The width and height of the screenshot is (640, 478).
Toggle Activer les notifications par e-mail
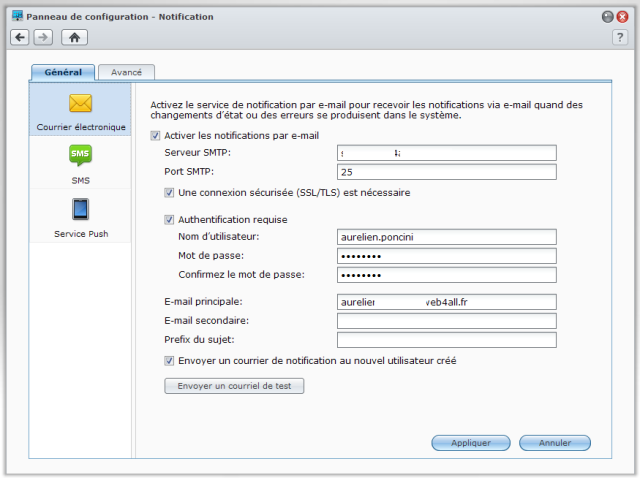point(155,135)
